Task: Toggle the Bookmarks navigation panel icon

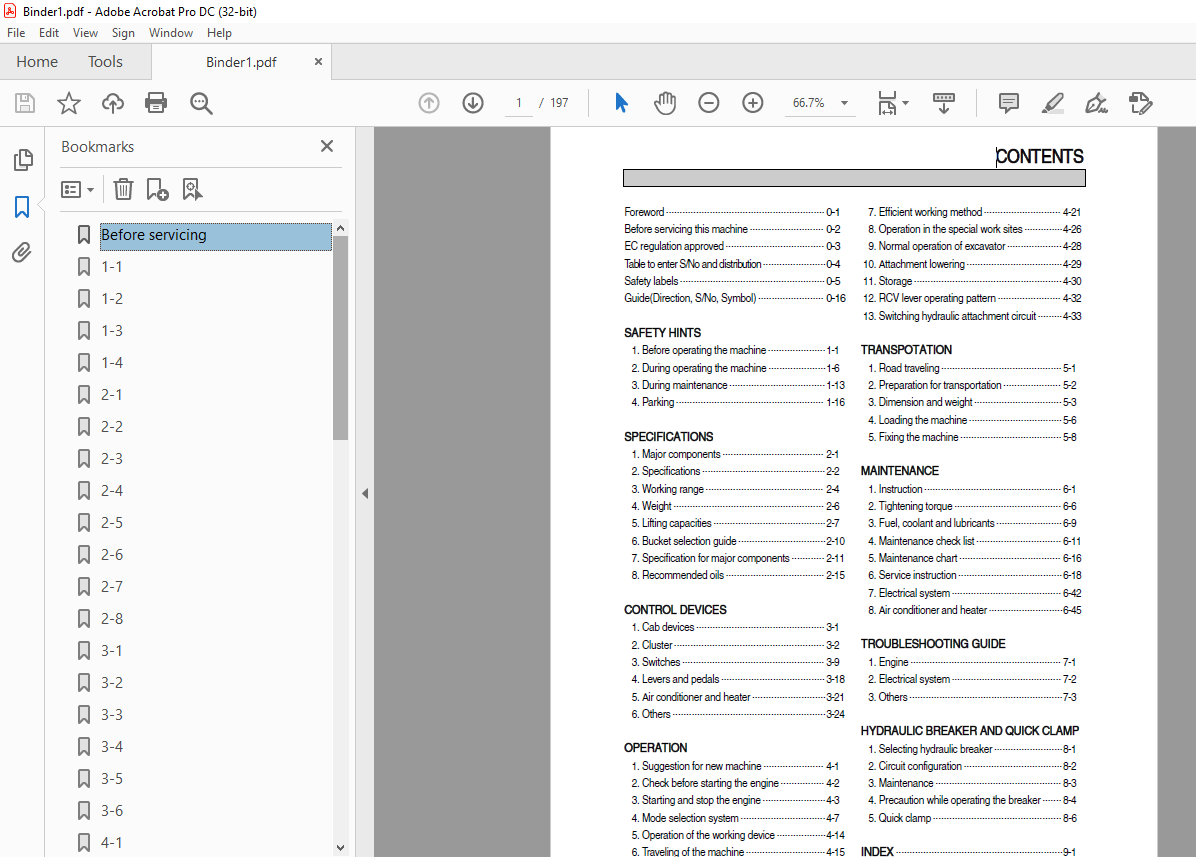Action: point(22,207)
